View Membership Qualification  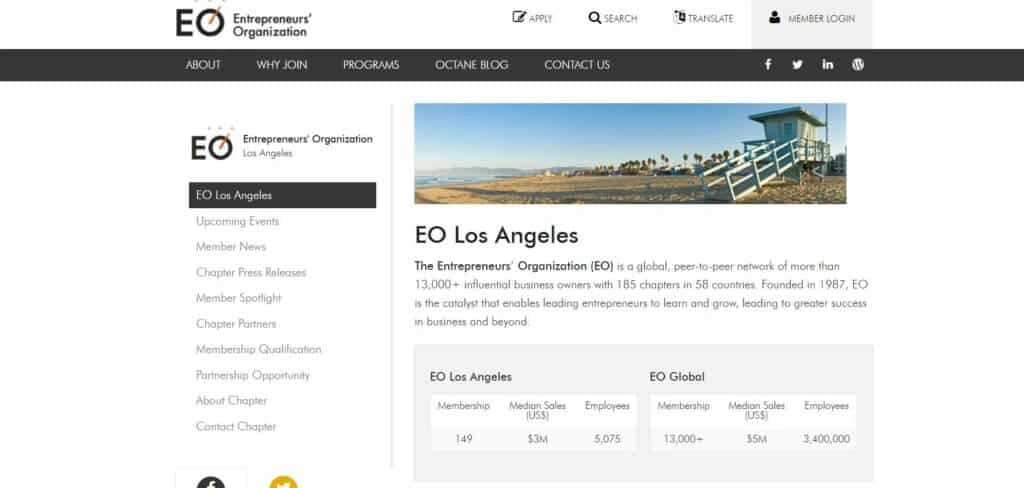(x=259, y=350)
